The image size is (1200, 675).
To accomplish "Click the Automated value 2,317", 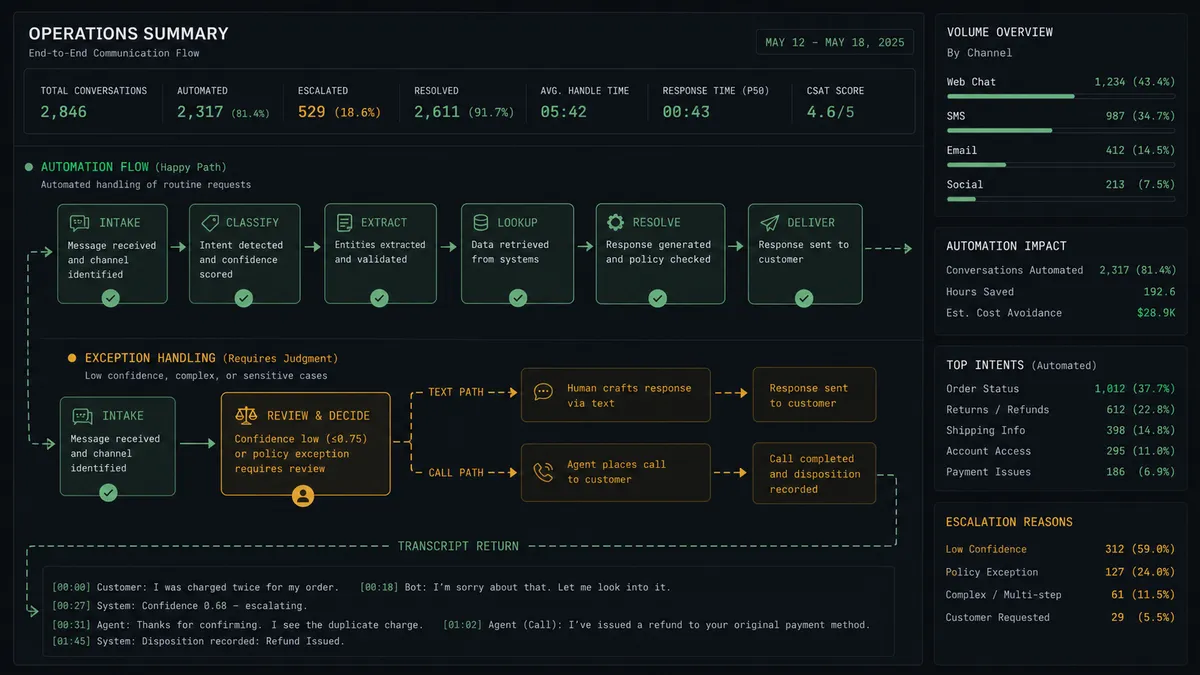I will point(200,112).
